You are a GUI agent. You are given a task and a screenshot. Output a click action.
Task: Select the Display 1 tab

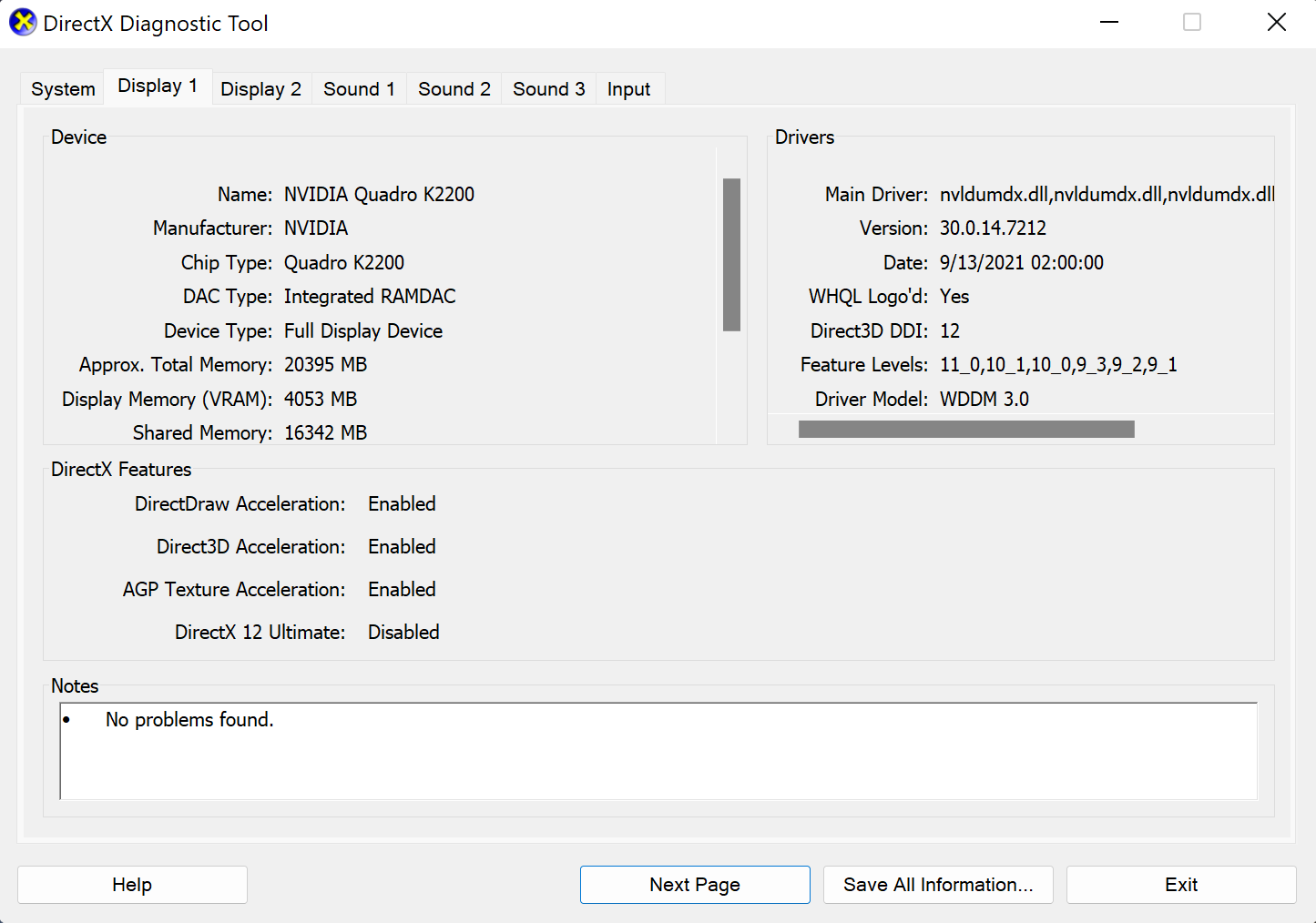pos(158,86)
